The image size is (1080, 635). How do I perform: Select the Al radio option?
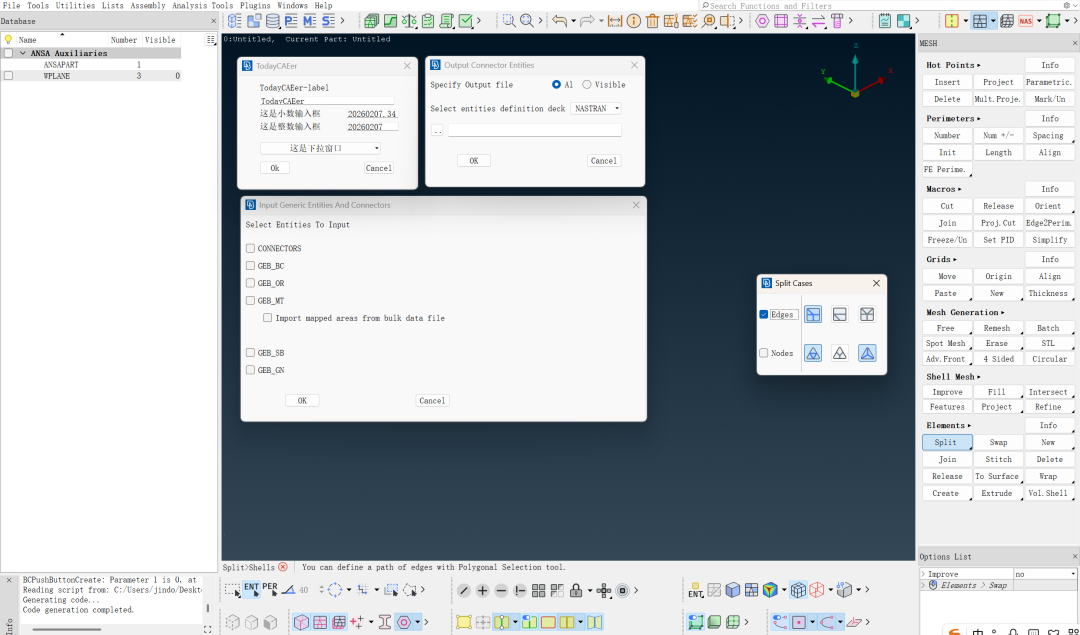557,85
